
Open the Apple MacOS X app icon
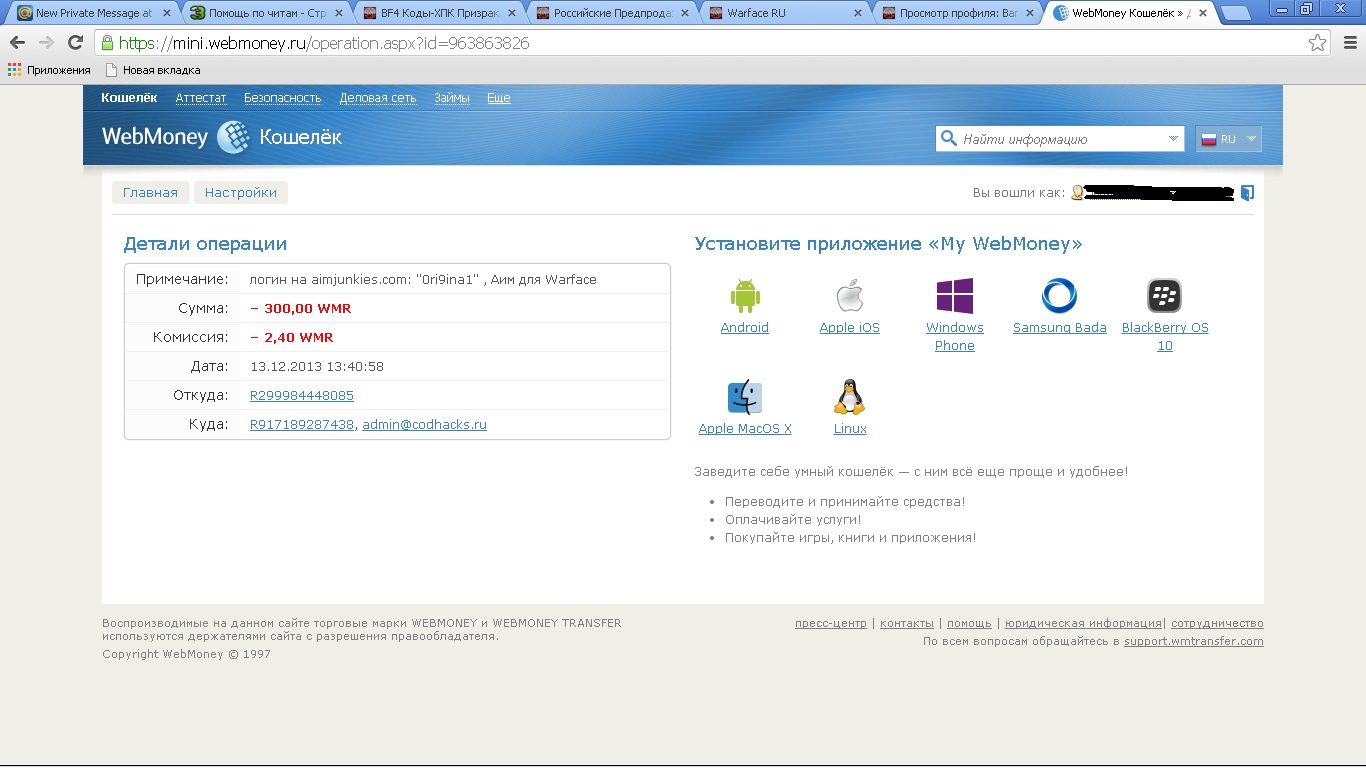pos(745,397)
